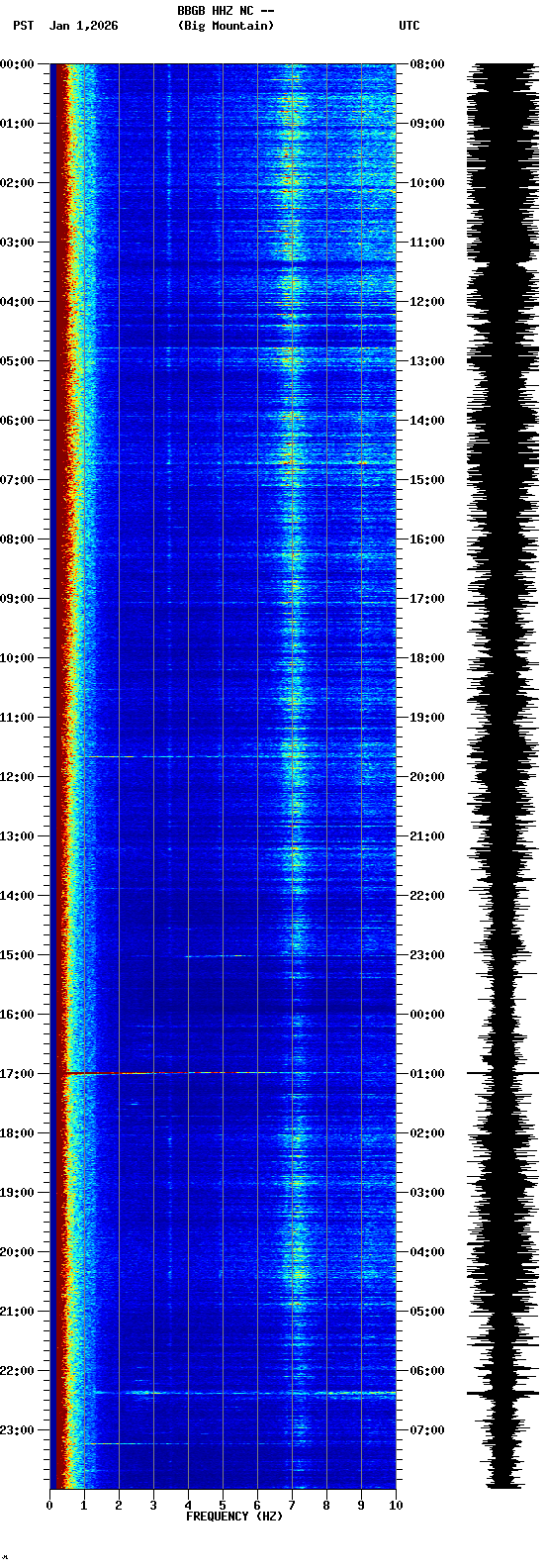546x1568 pixels.
Task: Click the 15:00 PST time label
Action: (17, 955)
